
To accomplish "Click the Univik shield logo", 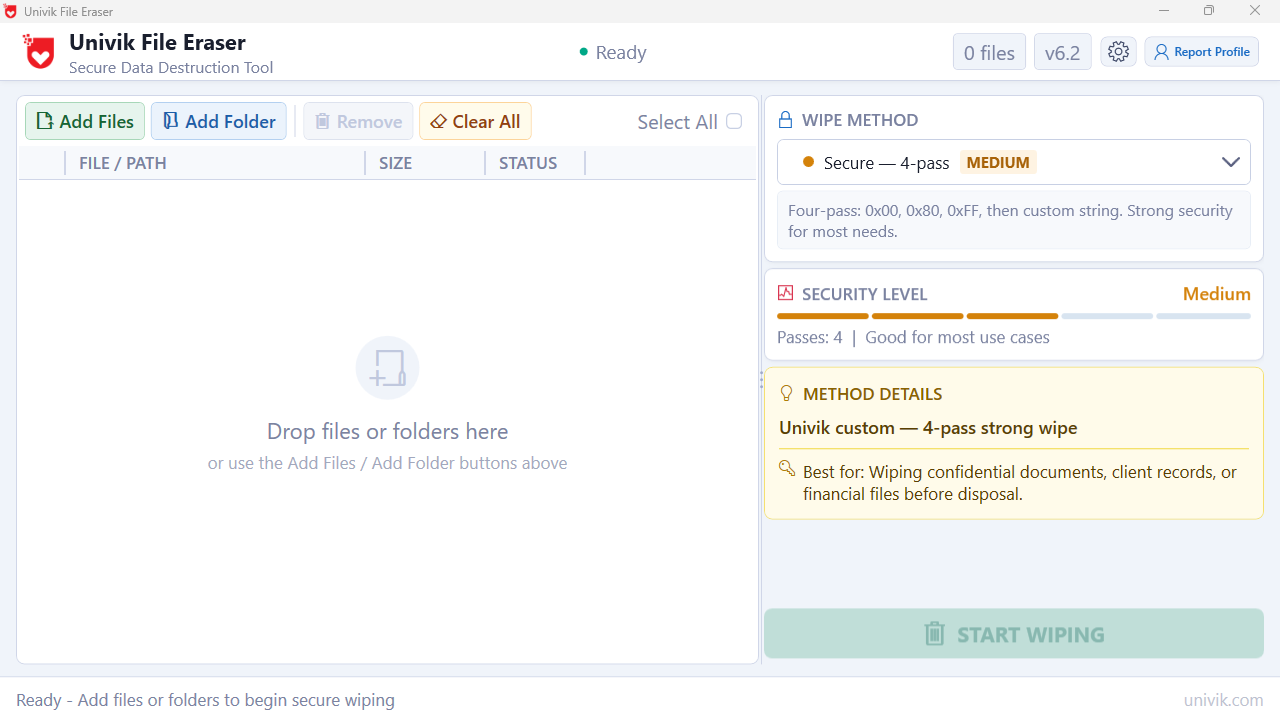I will pos(38,51).
